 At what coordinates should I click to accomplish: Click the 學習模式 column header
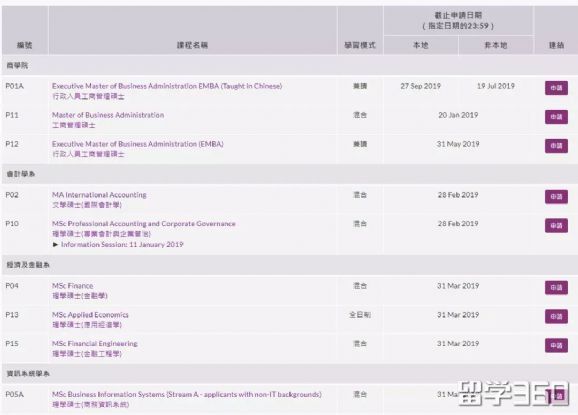coord(360,45)
